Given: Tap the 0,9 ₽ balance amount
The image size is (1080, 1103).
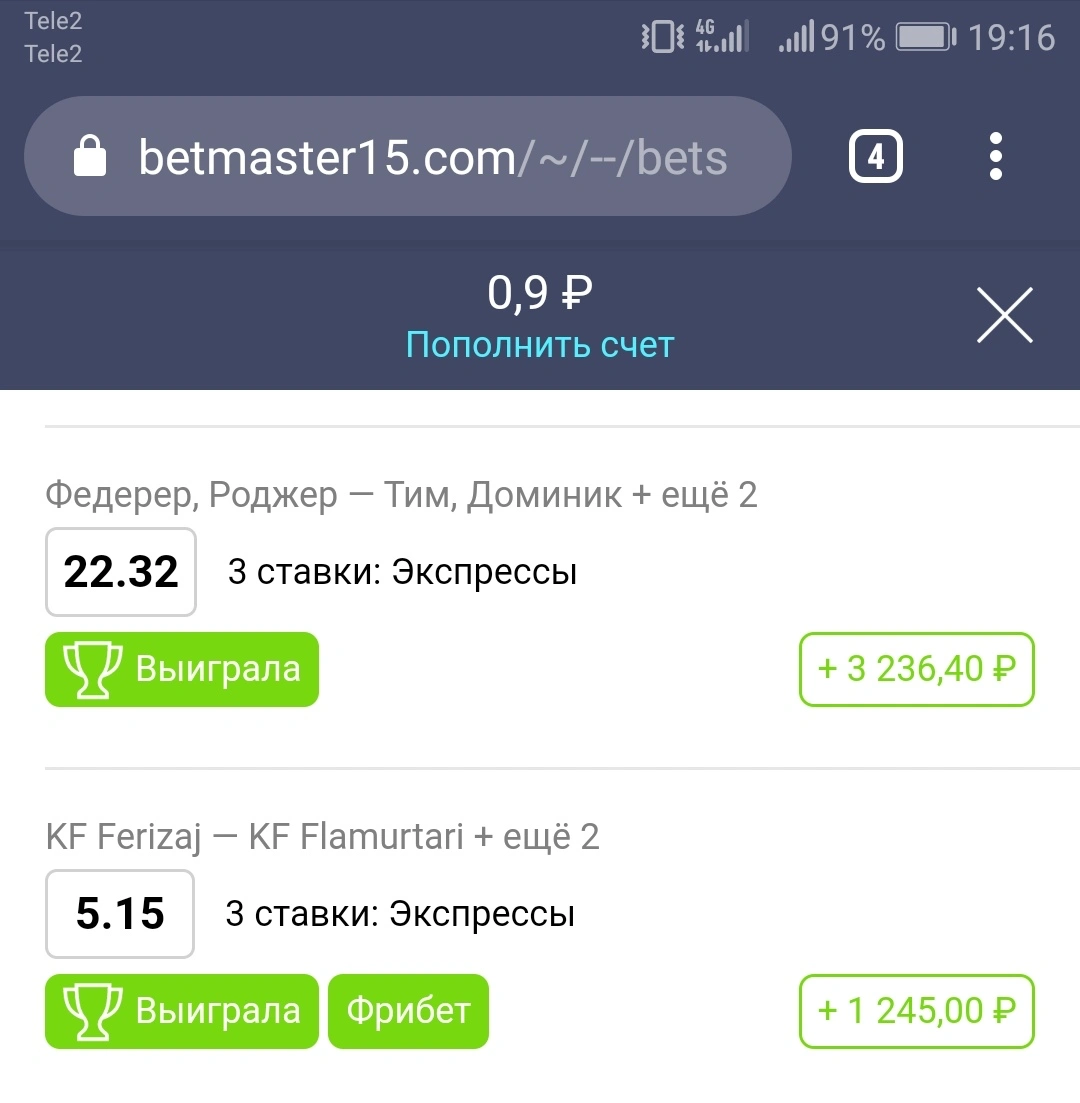Looking at the screenshot, I should [540, 293].
